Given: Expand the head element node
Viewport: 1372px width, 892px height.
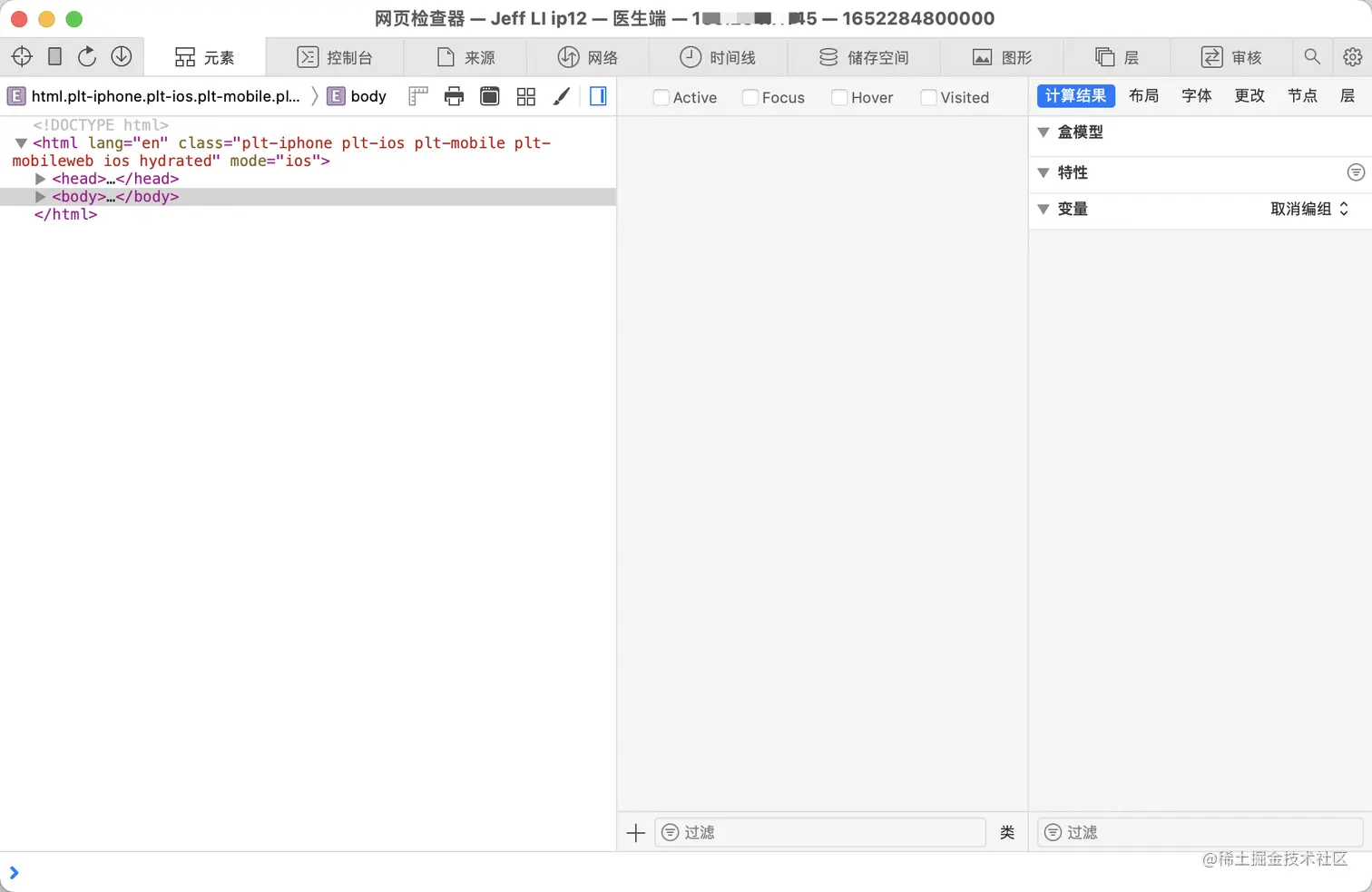Looking at the screenshot, I should pyautogui.click(x=40, y=179).
